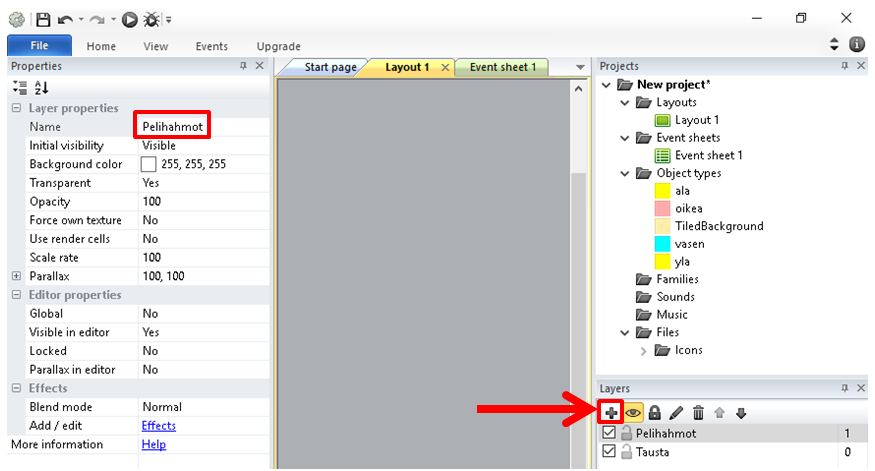Collapse the Layouts folder in Projects
This screenshot has width=875, height=471.
pyautogui.click(x=625, y=103)
